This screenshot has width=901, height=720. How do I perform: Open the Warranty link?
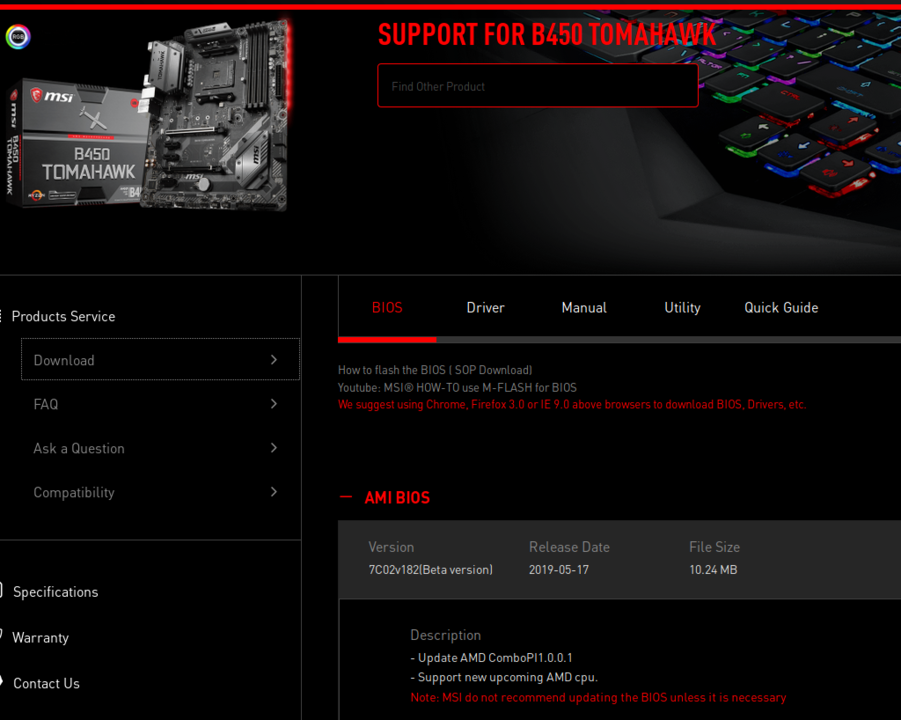pyautogui.click(x=40, y=638)
